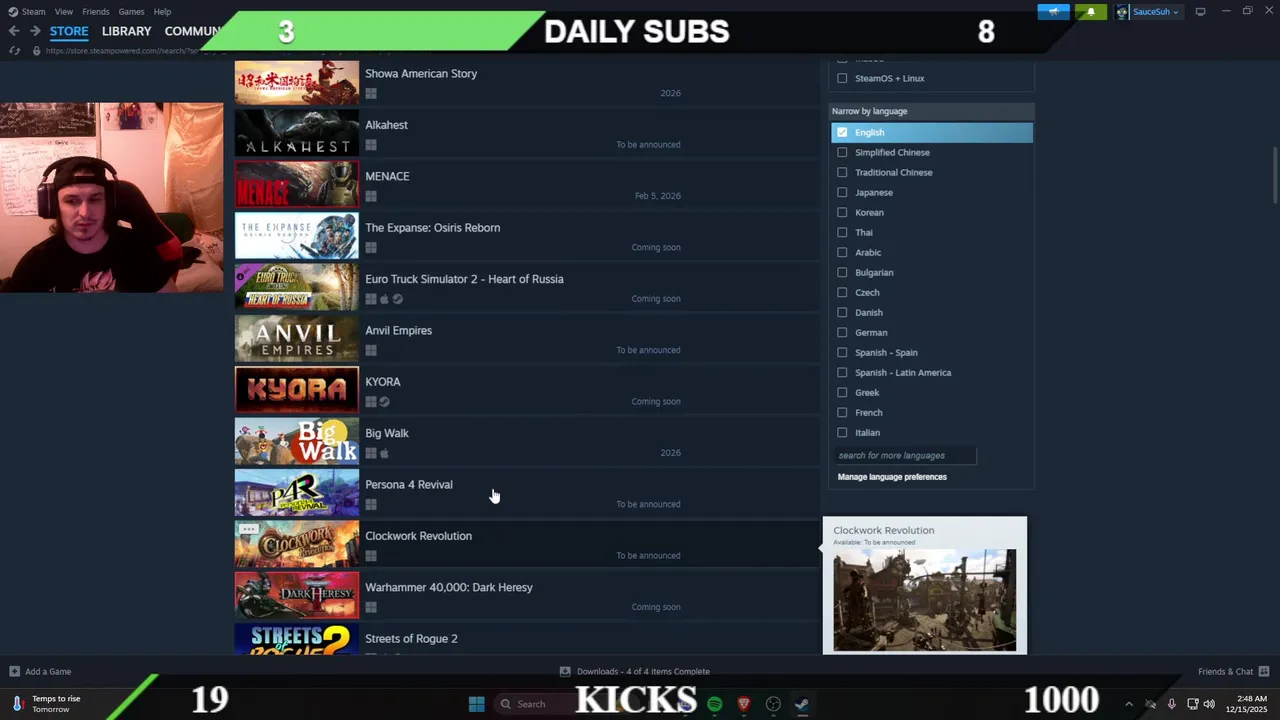Screen dimensions: 1280x720
Task: Open Warhammer 40,000: Dark Heresy listing
Action: pyautogui.click(x=527, y=596)
